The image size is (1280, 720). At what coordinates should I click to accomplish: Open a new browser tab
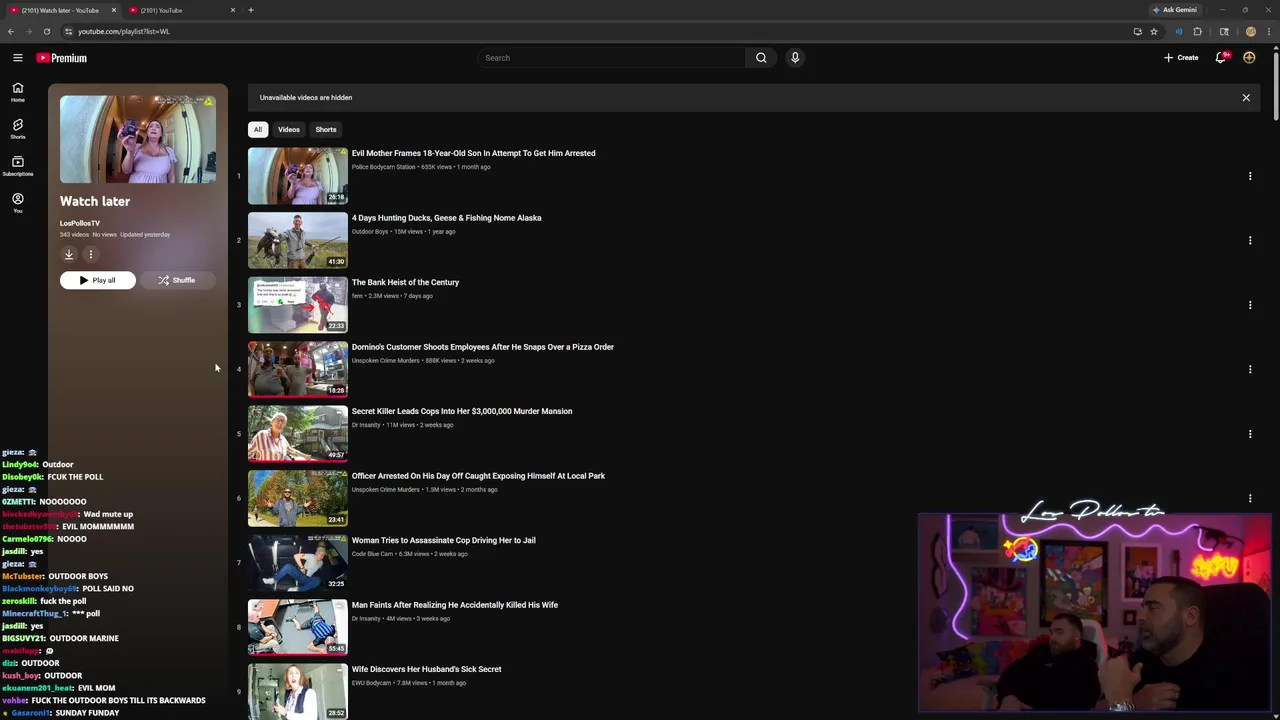[250, 10]
